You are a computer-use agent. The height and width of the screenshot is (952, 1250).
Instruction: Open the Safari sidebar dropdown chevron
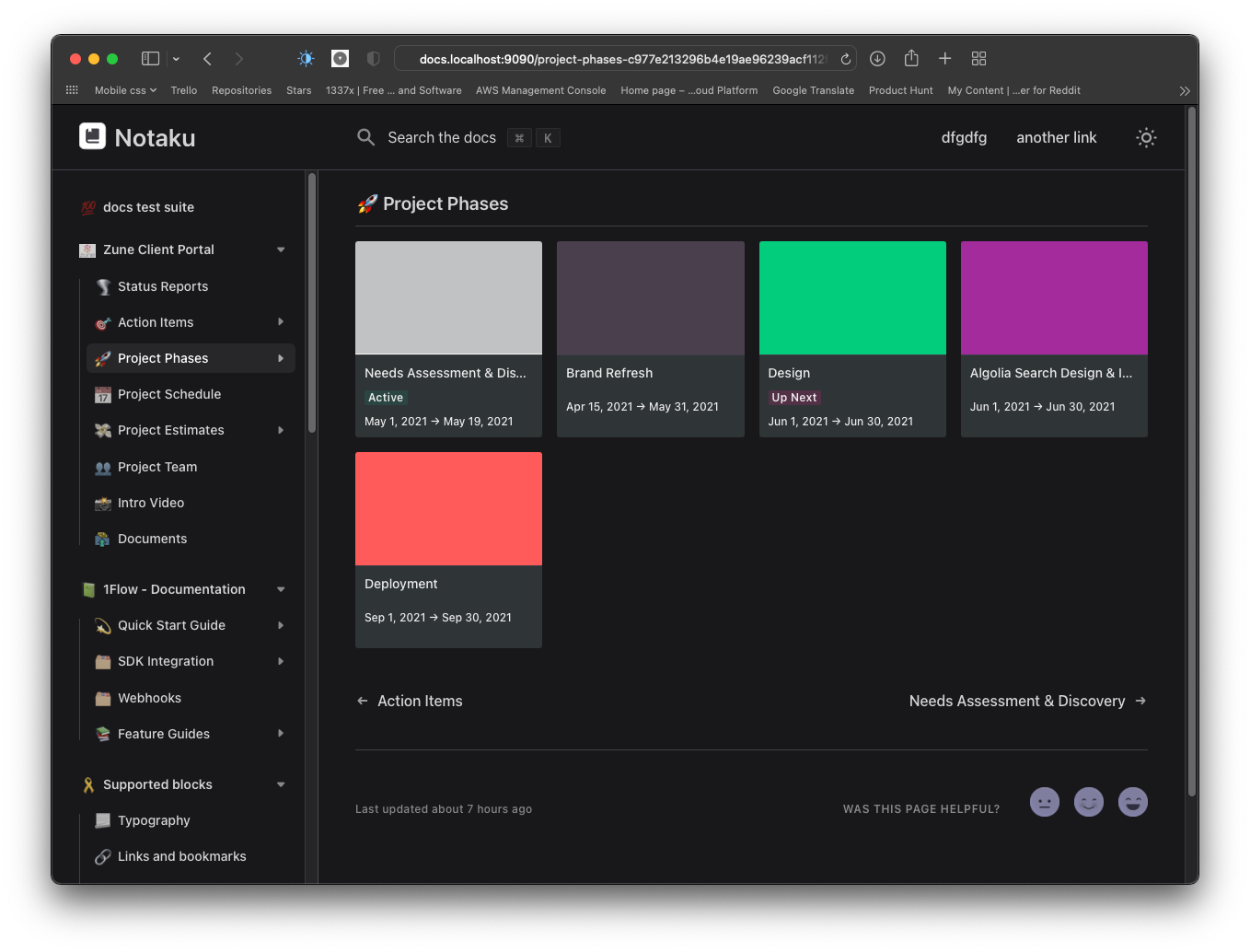(176, 59)
